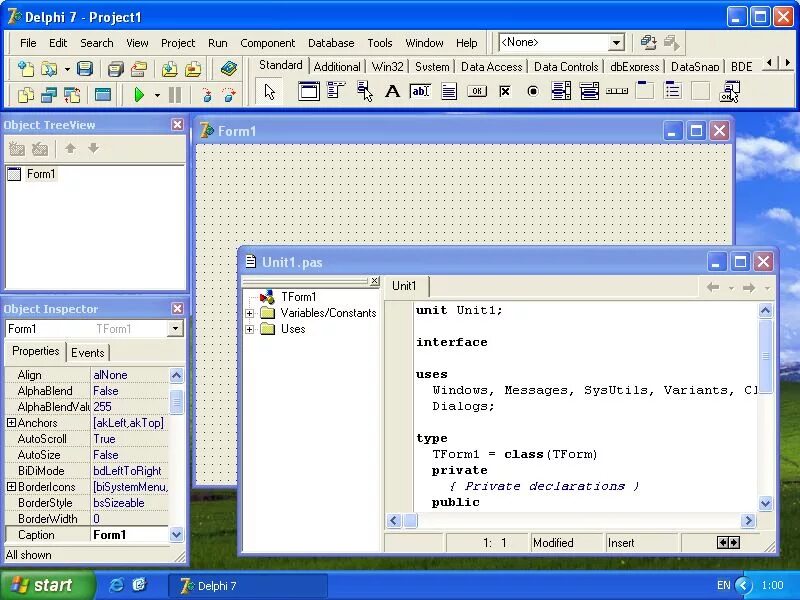
Task: Select the Frames component in Standard palette
Action: click(x=309, y=92)
